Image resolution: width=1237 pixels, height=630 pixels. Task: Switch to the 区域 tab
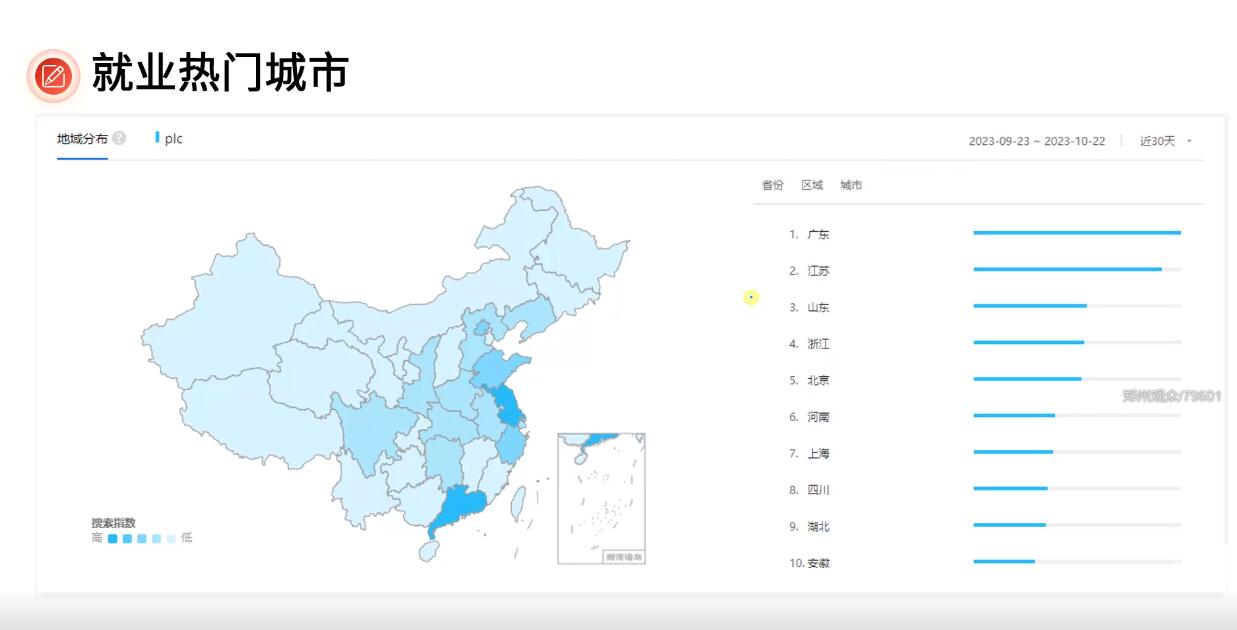point(812,185)
